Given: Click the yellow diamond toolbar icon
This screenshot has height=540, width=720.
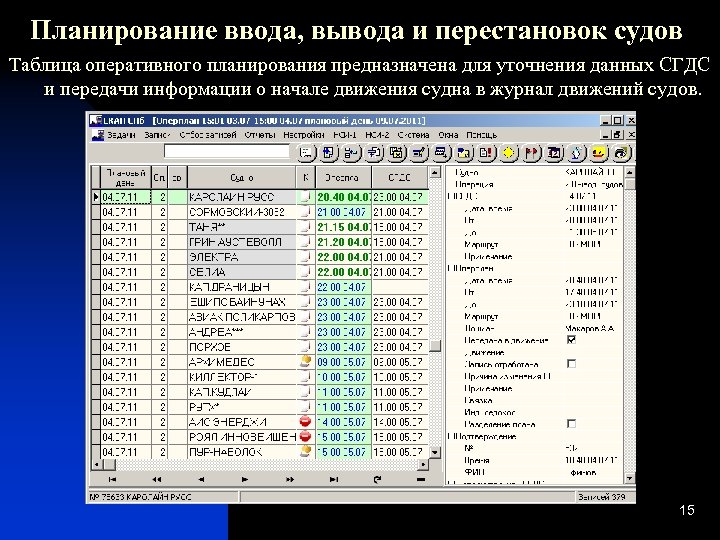Looking at the screenshot, I should coord(508,153).
